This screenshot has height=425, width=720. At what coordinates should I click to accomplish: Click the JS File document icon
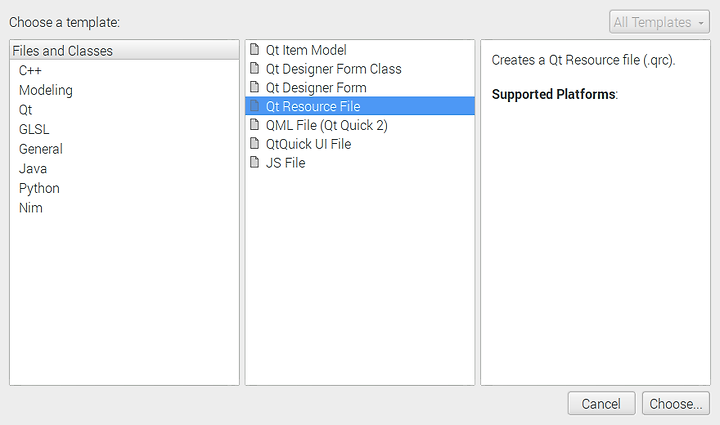[x=254, y=162]
